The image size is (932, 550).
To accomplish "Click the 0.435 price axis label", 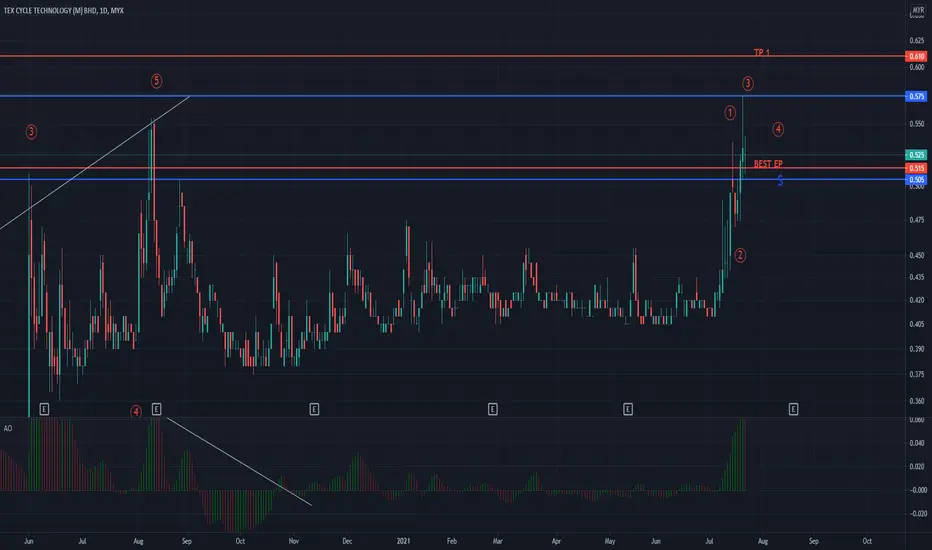I will point(917,277).
